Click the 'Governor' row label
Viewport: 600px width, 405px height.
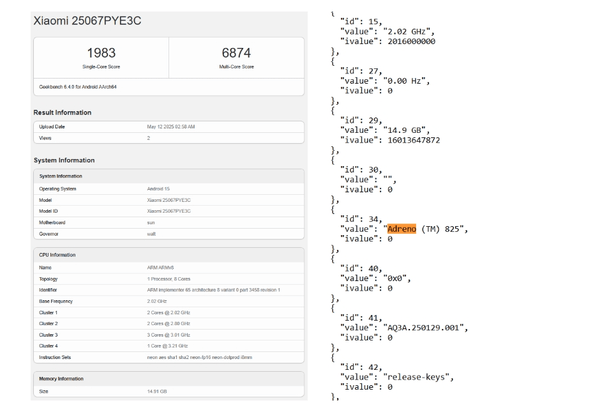48,234
